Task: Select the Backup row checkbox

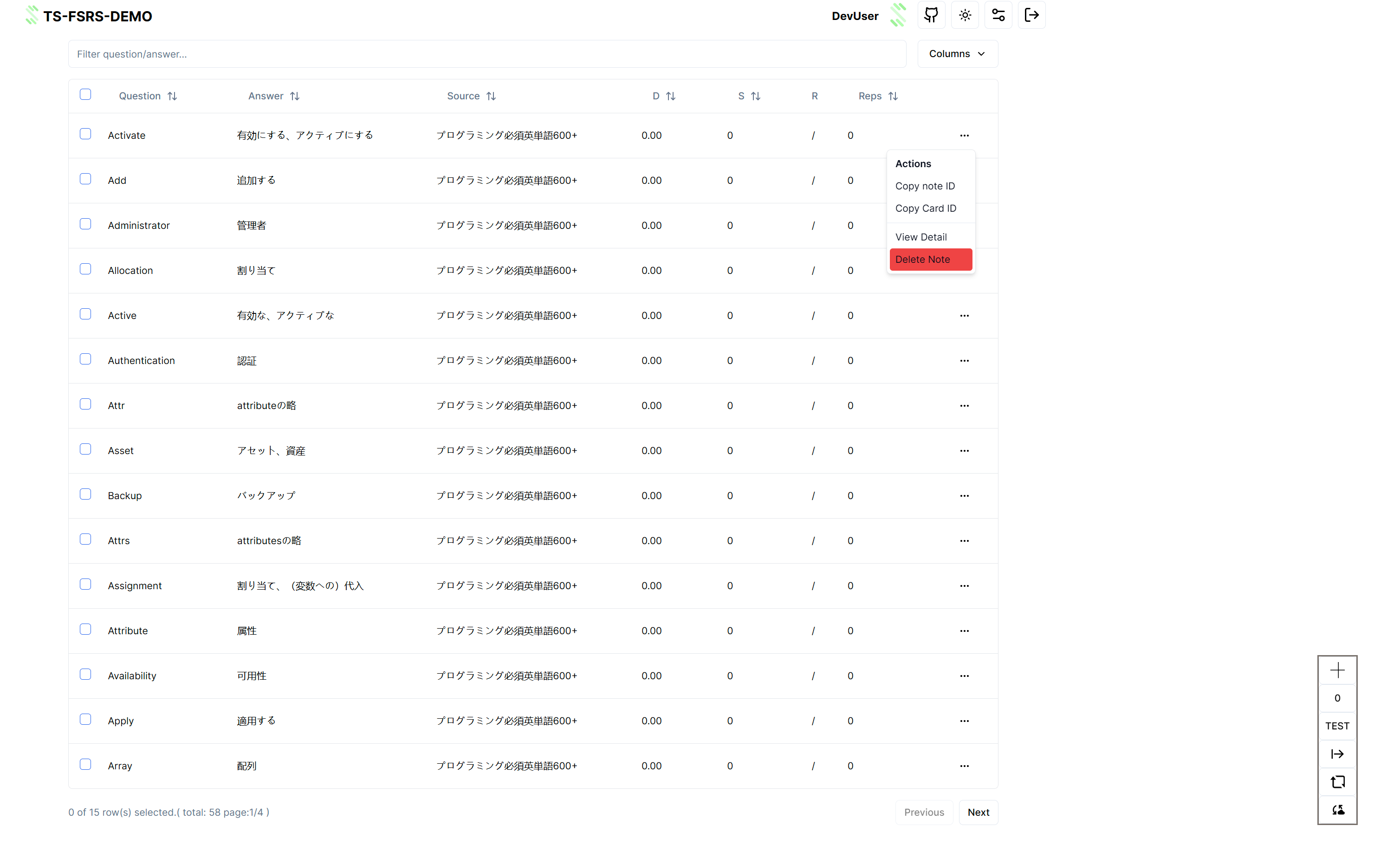Action: (x=85, y=494)
